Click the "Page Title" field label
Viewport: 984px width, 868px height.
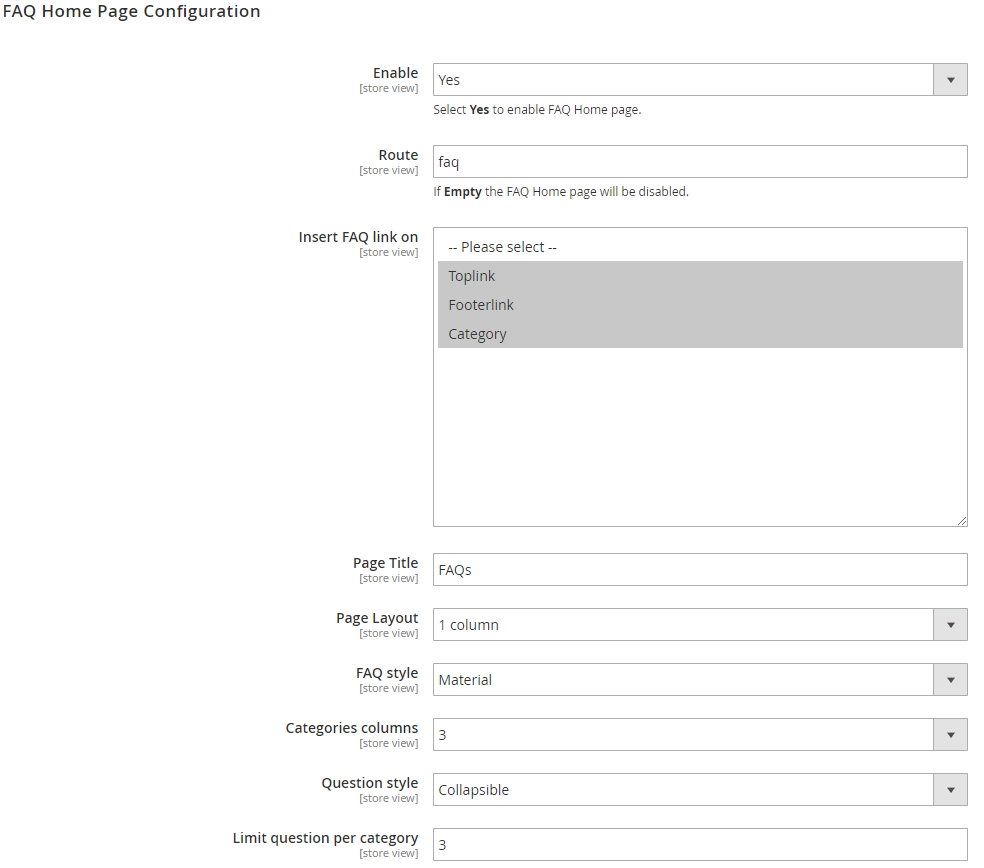click(385, 563)
